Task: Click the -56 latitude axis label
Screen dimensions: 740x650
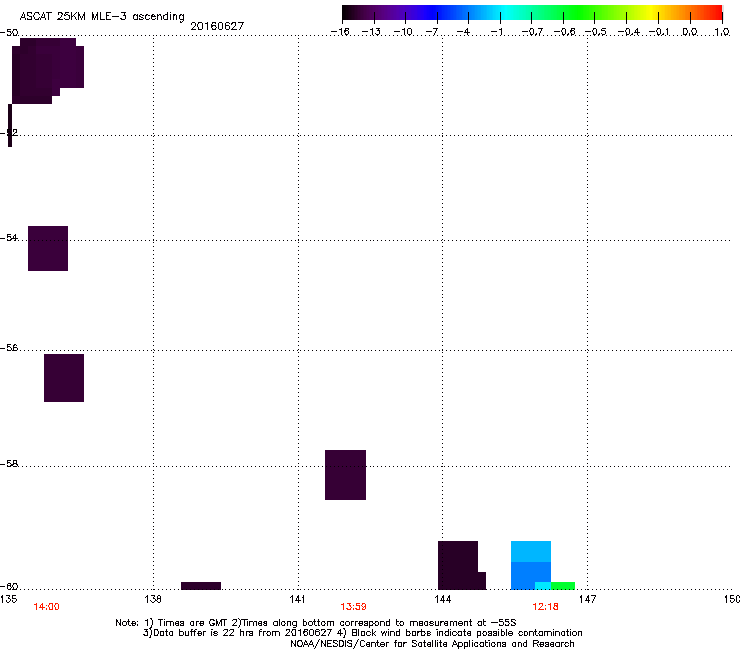Action: [x=9, y=347]
